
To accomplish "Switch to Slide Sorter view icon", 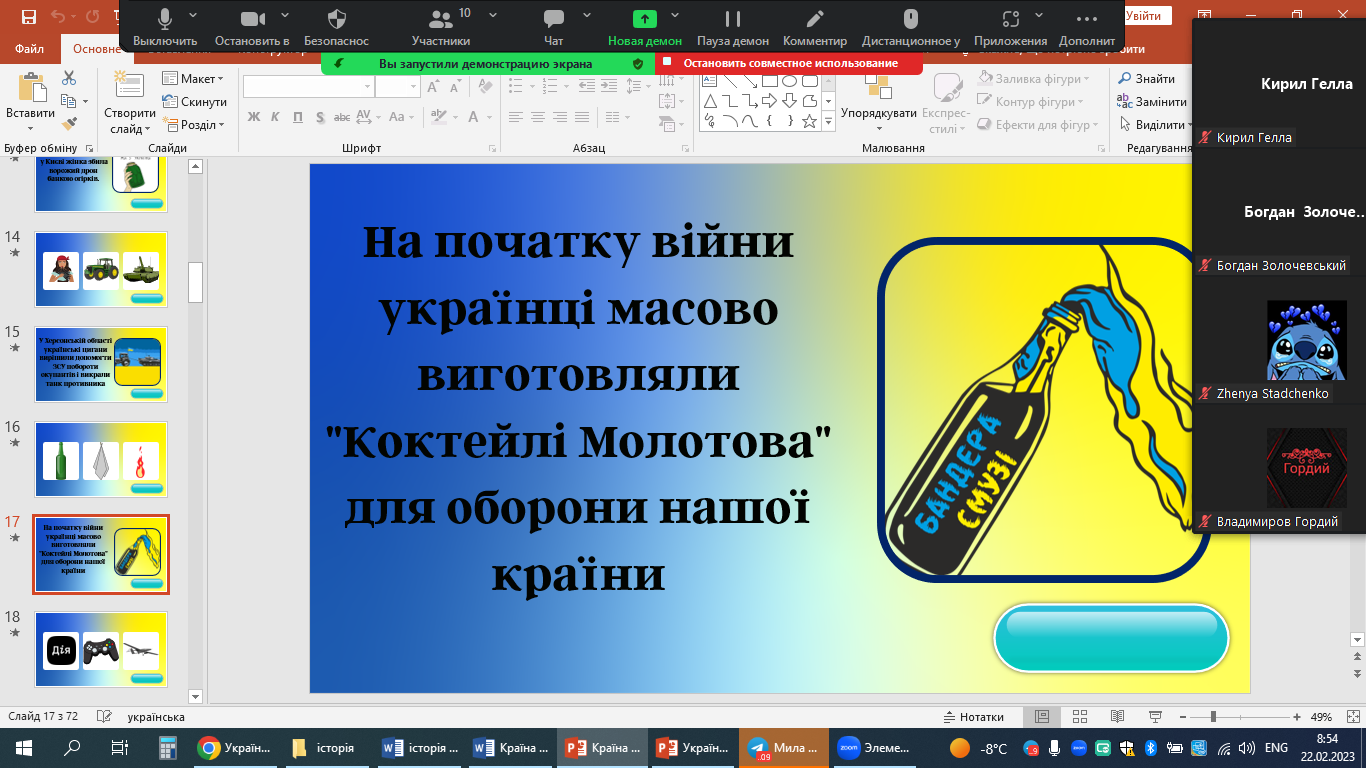I will coord(1079,717).
